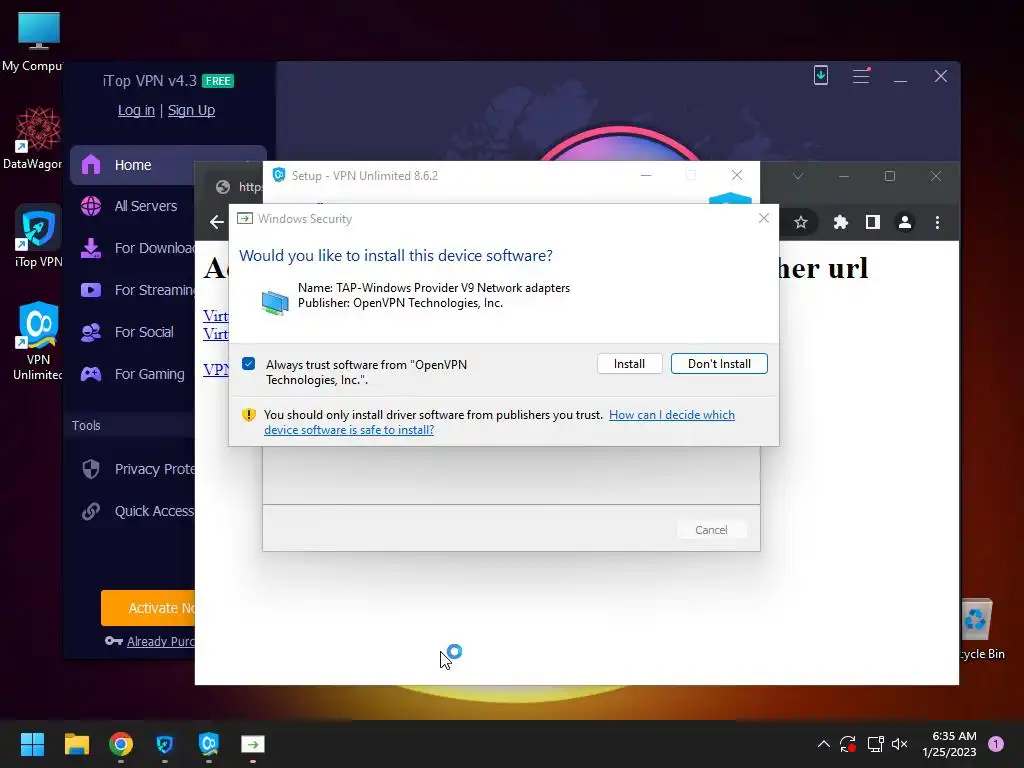Image resolution: width=1024 pixels, height=768 pixels.
Task: Switch to VPN Unlimited taskbar icon
Action: (x=208, y=744)
